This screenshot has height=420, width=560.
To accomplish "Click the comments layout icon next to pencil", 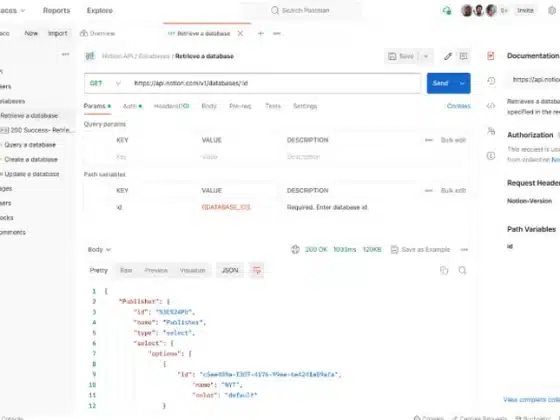I will point(464,56).
